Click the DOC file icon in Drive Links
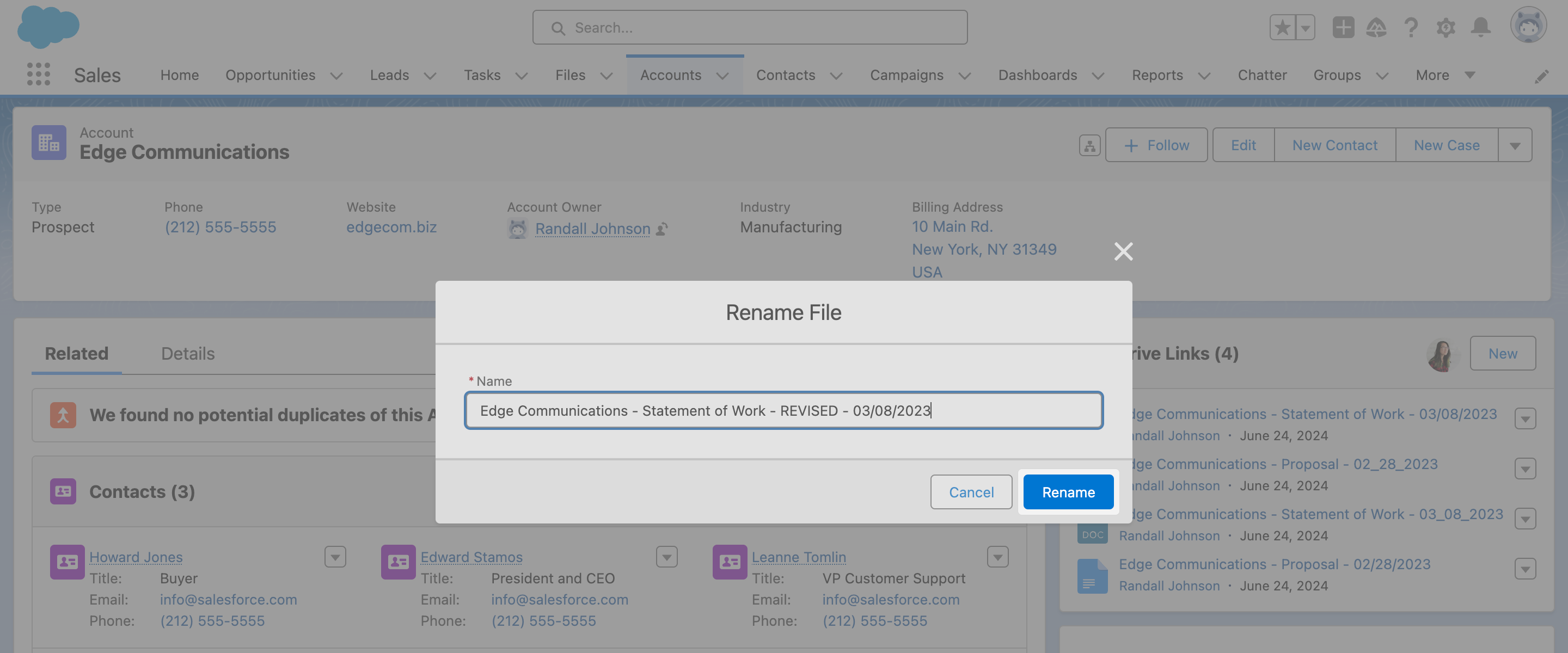The width and height of the screenshot is (1568, 653). click(x=1092, y=533)
